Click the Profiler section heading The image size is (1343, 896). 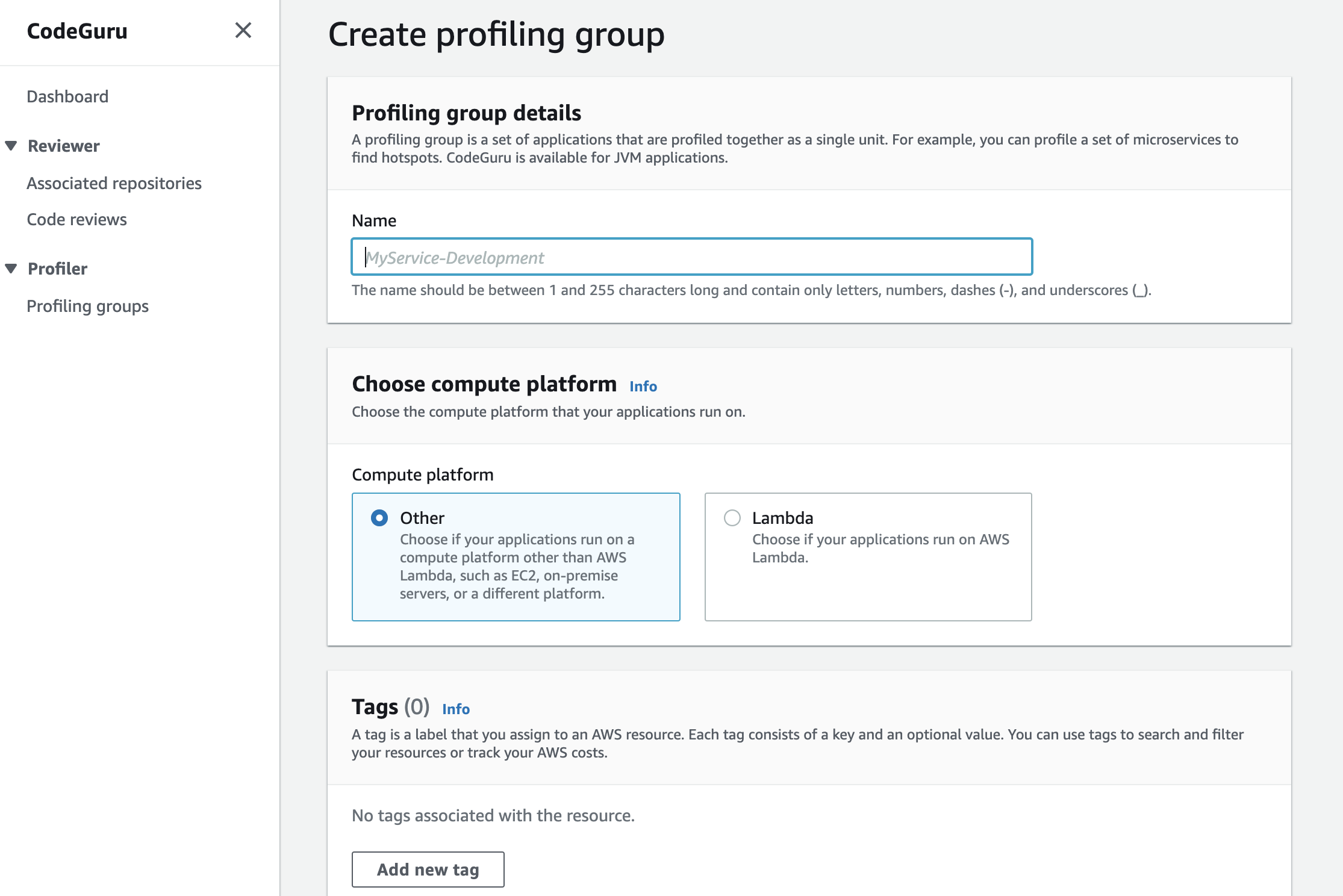pos(57,269)
